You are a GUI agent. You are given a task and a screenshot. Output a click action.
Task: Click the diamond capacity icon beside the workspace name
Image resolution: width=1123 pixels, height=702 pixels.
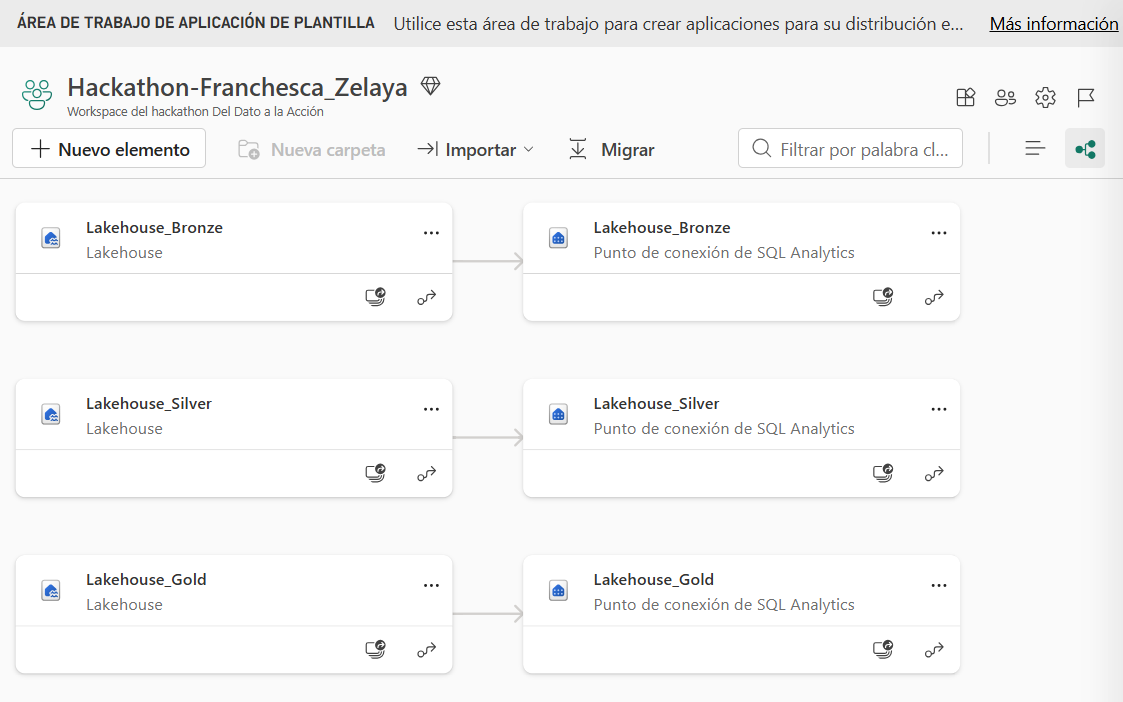click(x=430, y=86)
